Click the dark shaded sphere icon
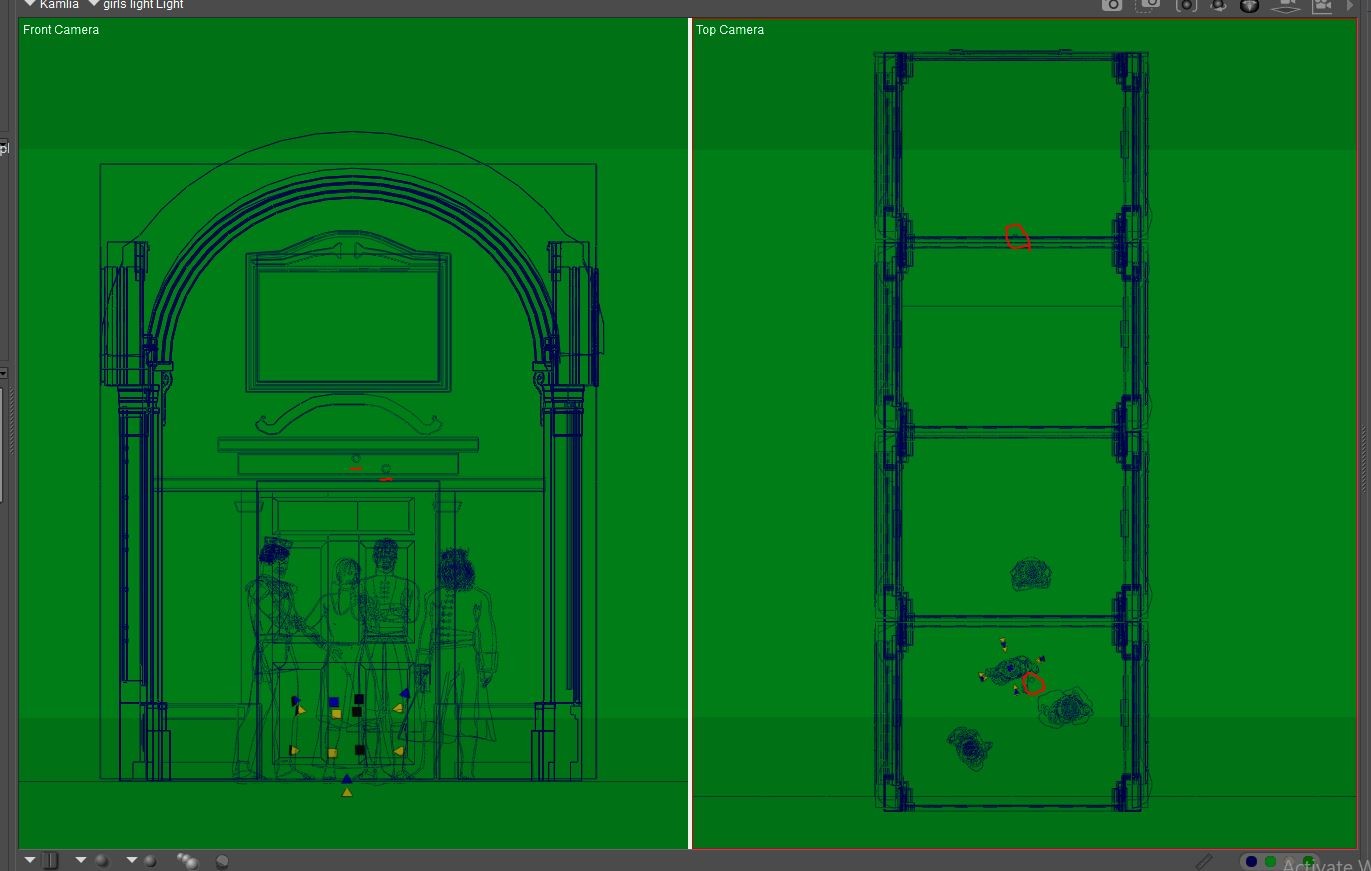Viewport: 1371px width, 871px height. (1249, 5)
